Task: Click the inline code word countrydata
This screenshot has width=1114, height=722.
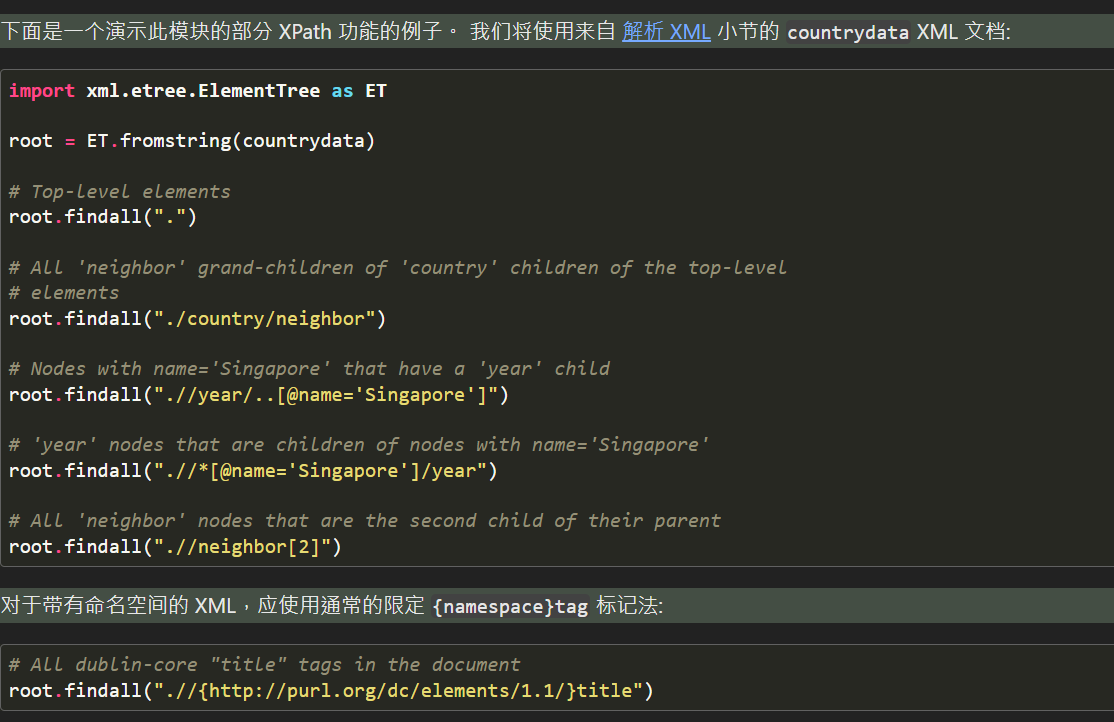Action: point(848,33)
